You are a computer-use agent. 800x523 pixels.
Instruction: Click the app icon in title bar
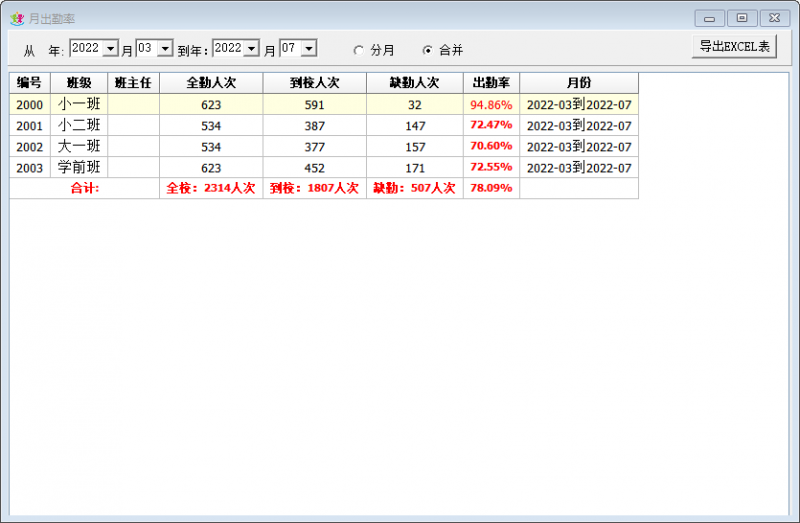17,18
